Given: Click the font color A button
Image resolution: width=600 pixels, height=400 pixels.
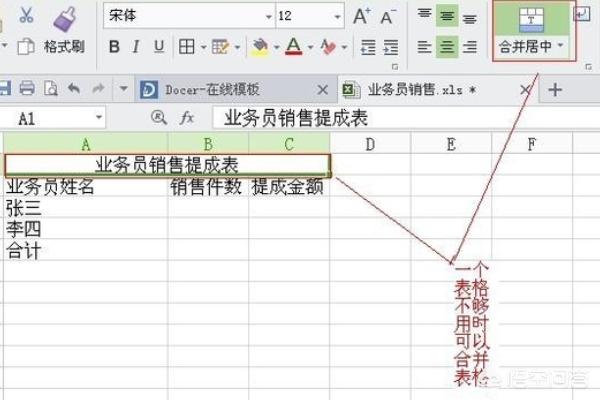Looking at the screenshot, I should 292,47.
